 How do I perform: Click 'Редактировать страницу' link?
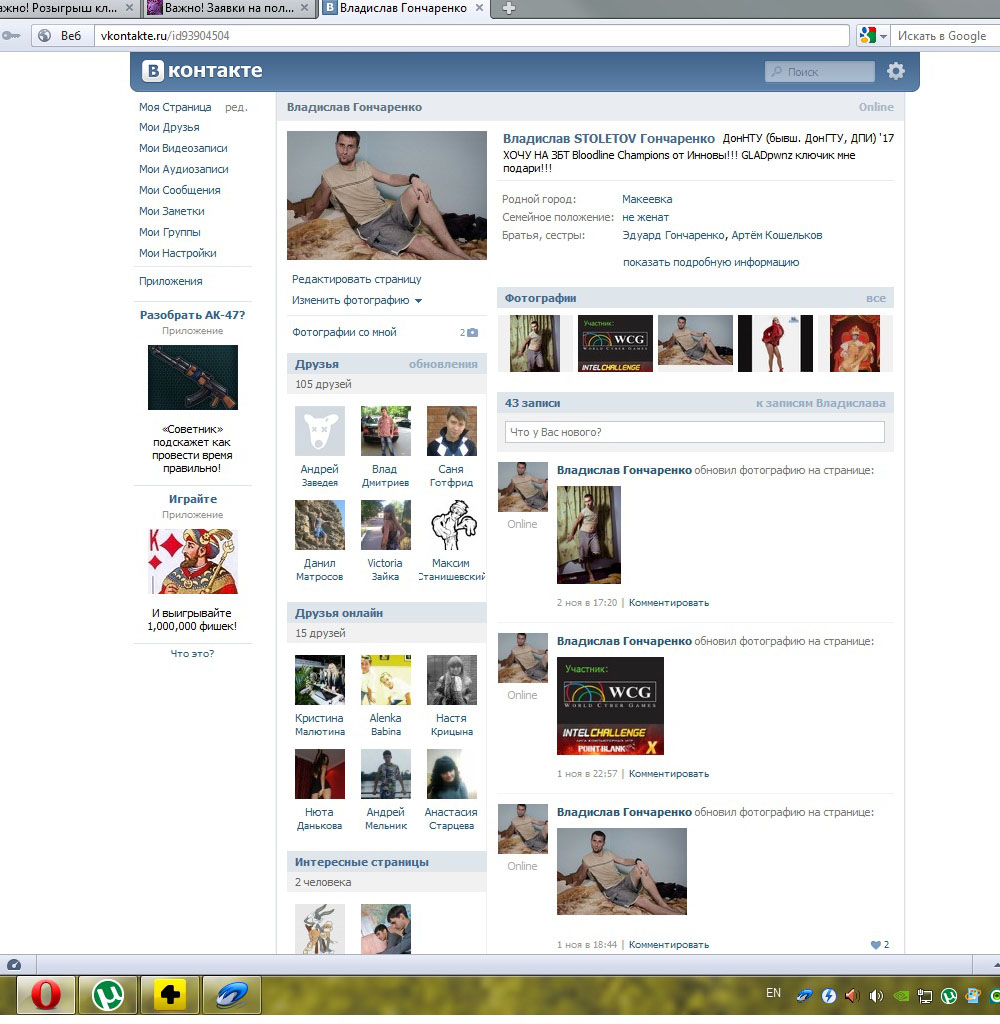(x=356, y=279)
